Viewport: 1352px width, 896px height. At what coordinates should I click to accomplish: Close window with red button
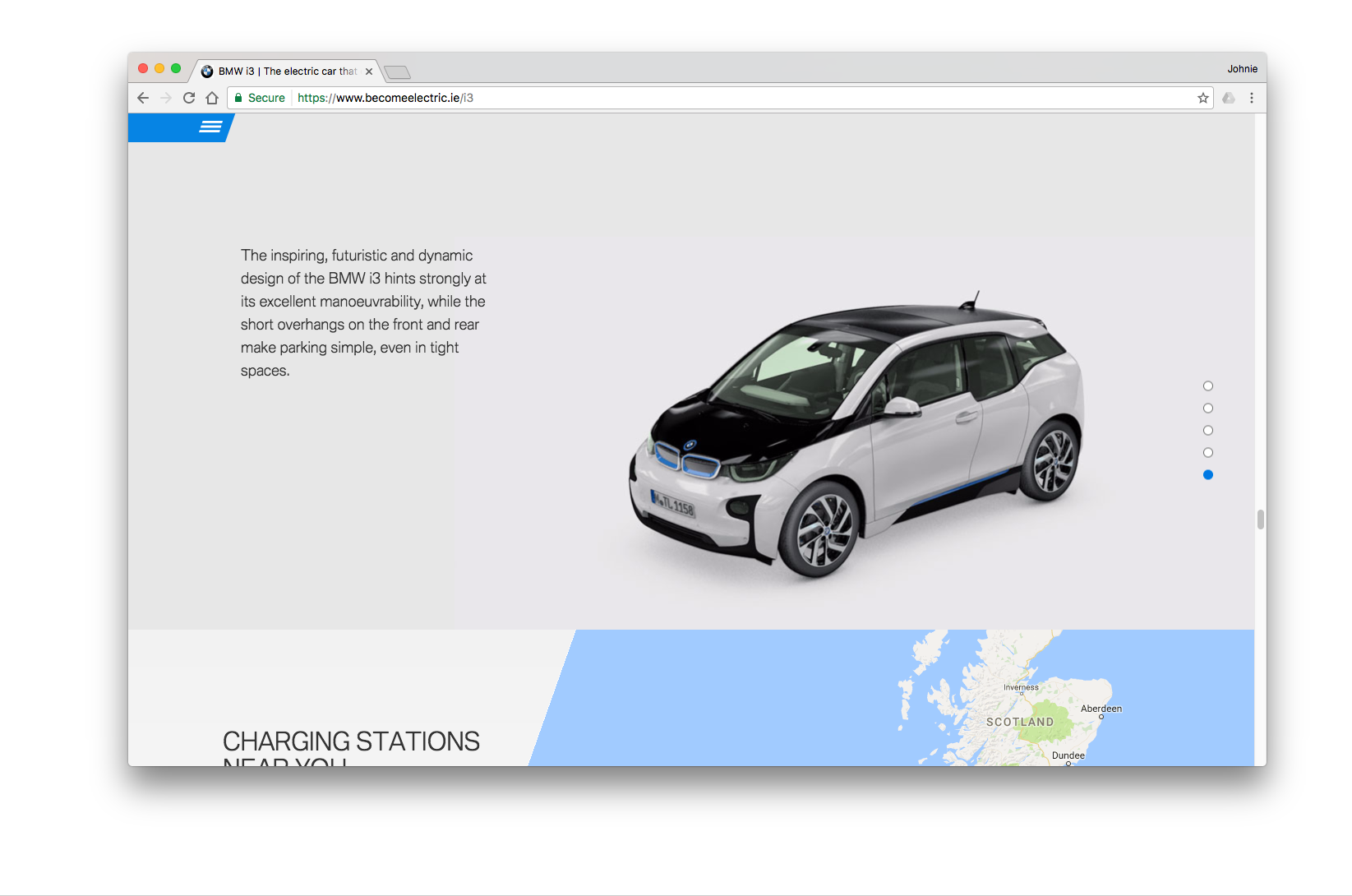pos(143,69)
